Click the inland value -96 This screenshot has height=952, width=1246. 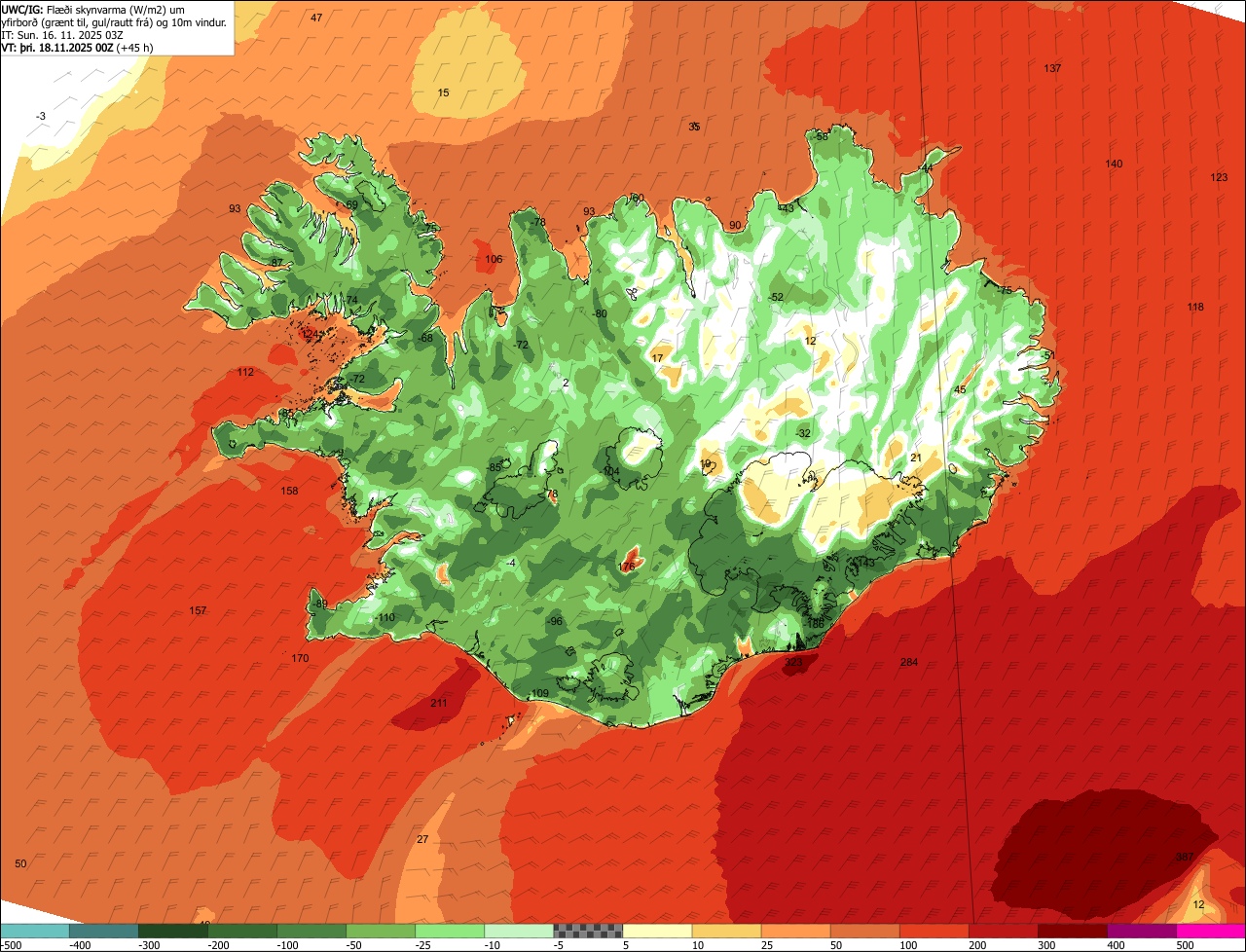click(x=555, y=621)
